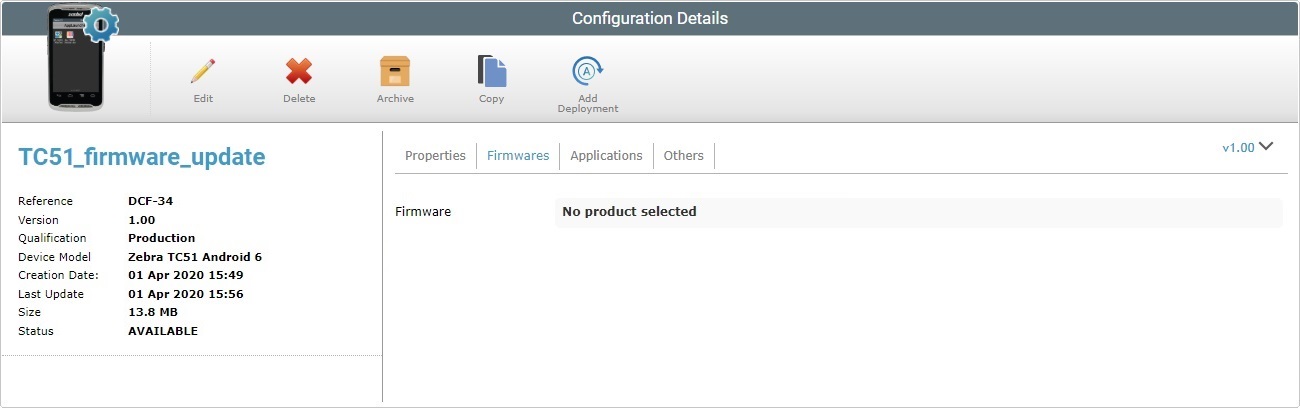
Task: Click the Device Model label
Action: pyautogui.click(x=54, y=257)
